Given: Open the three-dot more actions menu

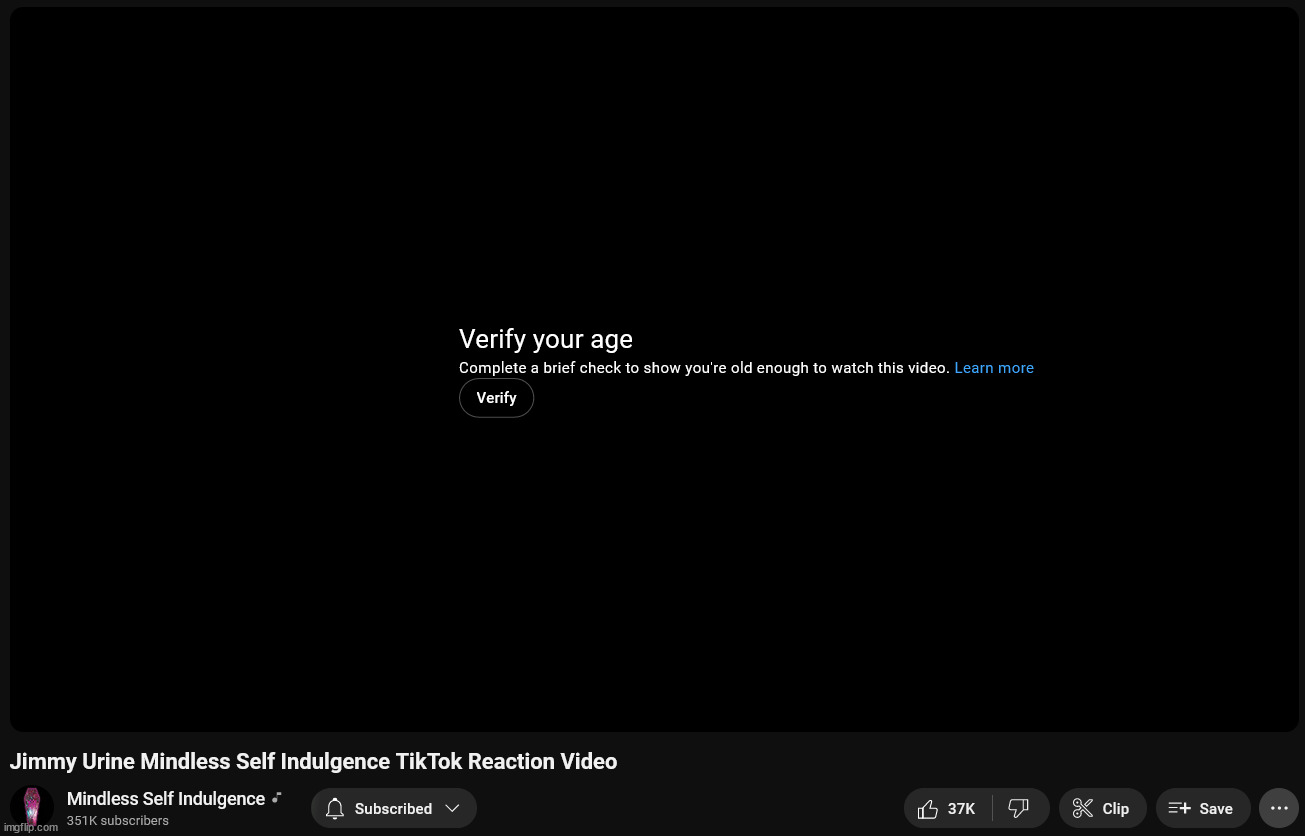Looking at the screenshot, I should [x=1279, y=809].
